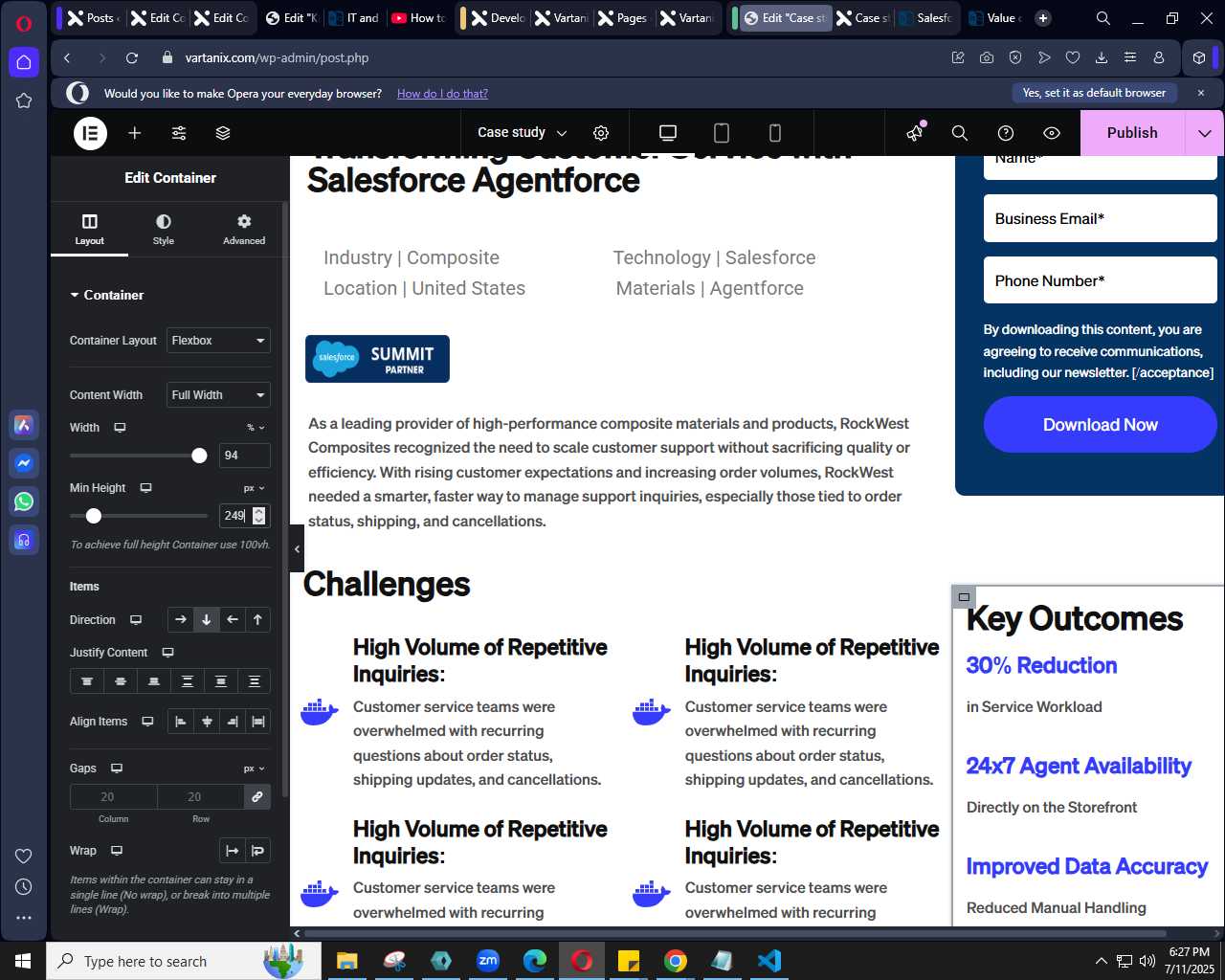Set direction to column reversed up arrow
Viewport: 1225px width, 980px height.
(x=257, y=620)
